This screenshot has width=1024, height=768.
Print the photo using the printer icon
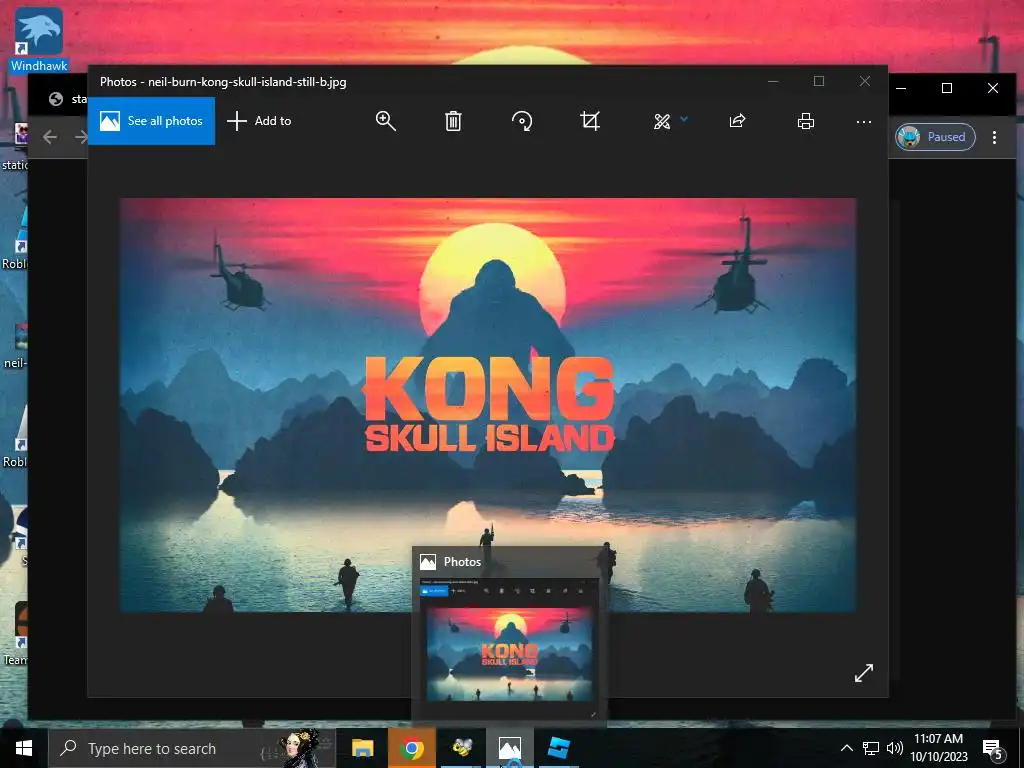coord(806,121)
